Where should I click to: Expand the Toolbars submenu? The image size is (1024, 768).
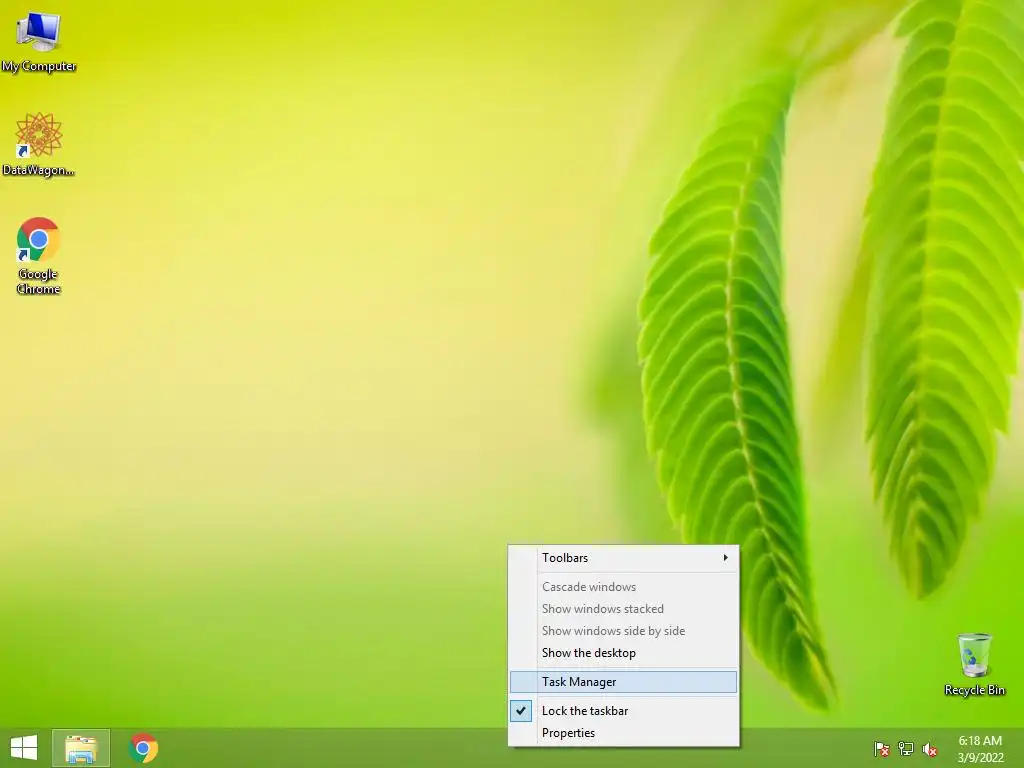(624, 558)
